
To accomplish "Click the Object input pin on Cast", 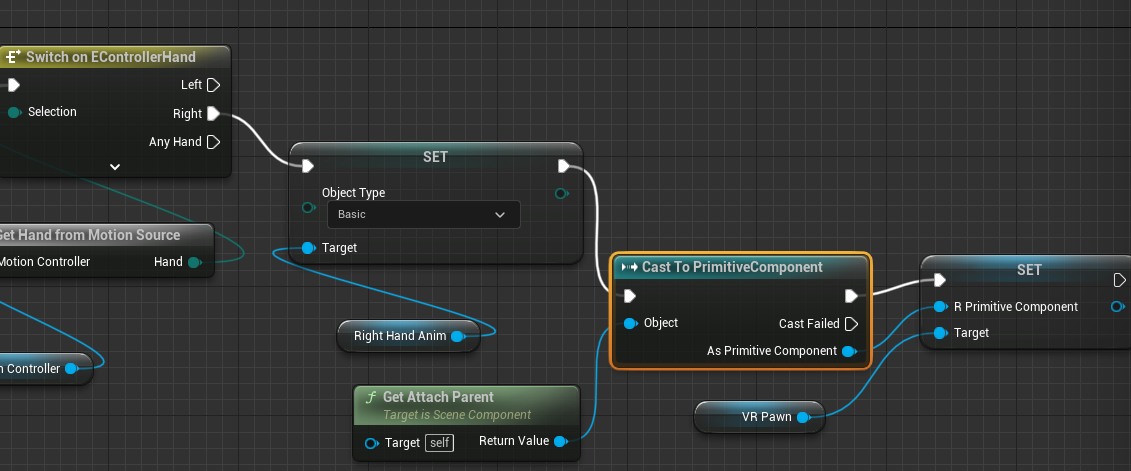I will [x=630, y=323].
